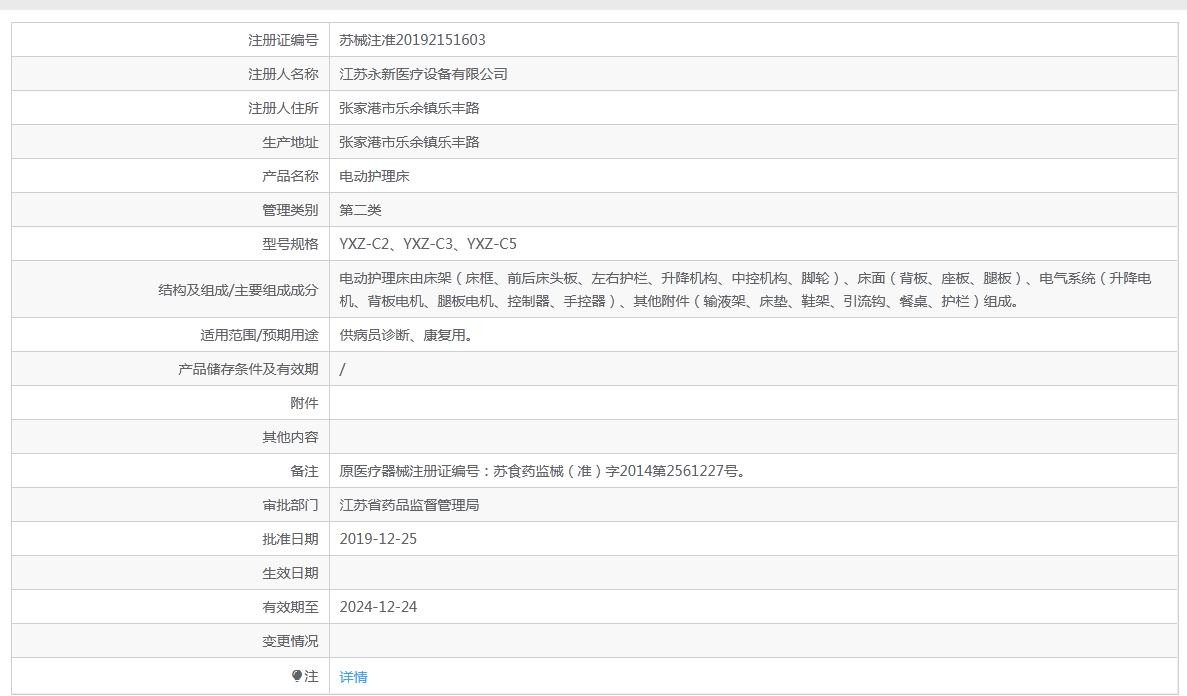Viewport: 1187px width, 696px height.
Task: Click the 结构及成组/主要组成成分 label
Action: coord(238,290)
